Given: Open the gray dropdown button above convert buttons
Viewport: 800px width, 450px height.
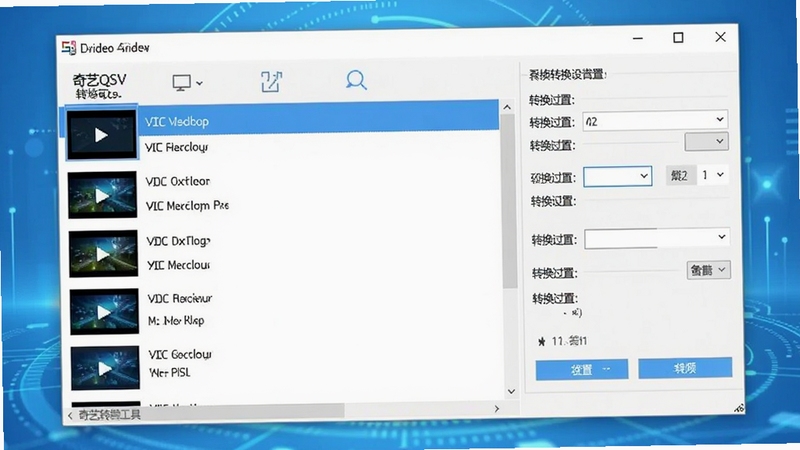Looking at the screenshot, I should (x=708, y=270).
